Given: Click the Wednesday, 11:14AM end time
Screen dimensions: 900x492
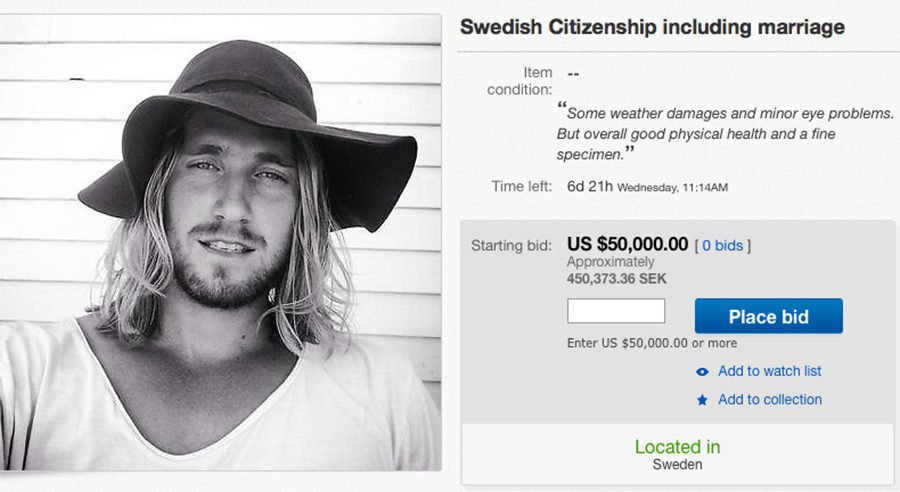Looking at the screenshot, I should (x=671, y=187).
